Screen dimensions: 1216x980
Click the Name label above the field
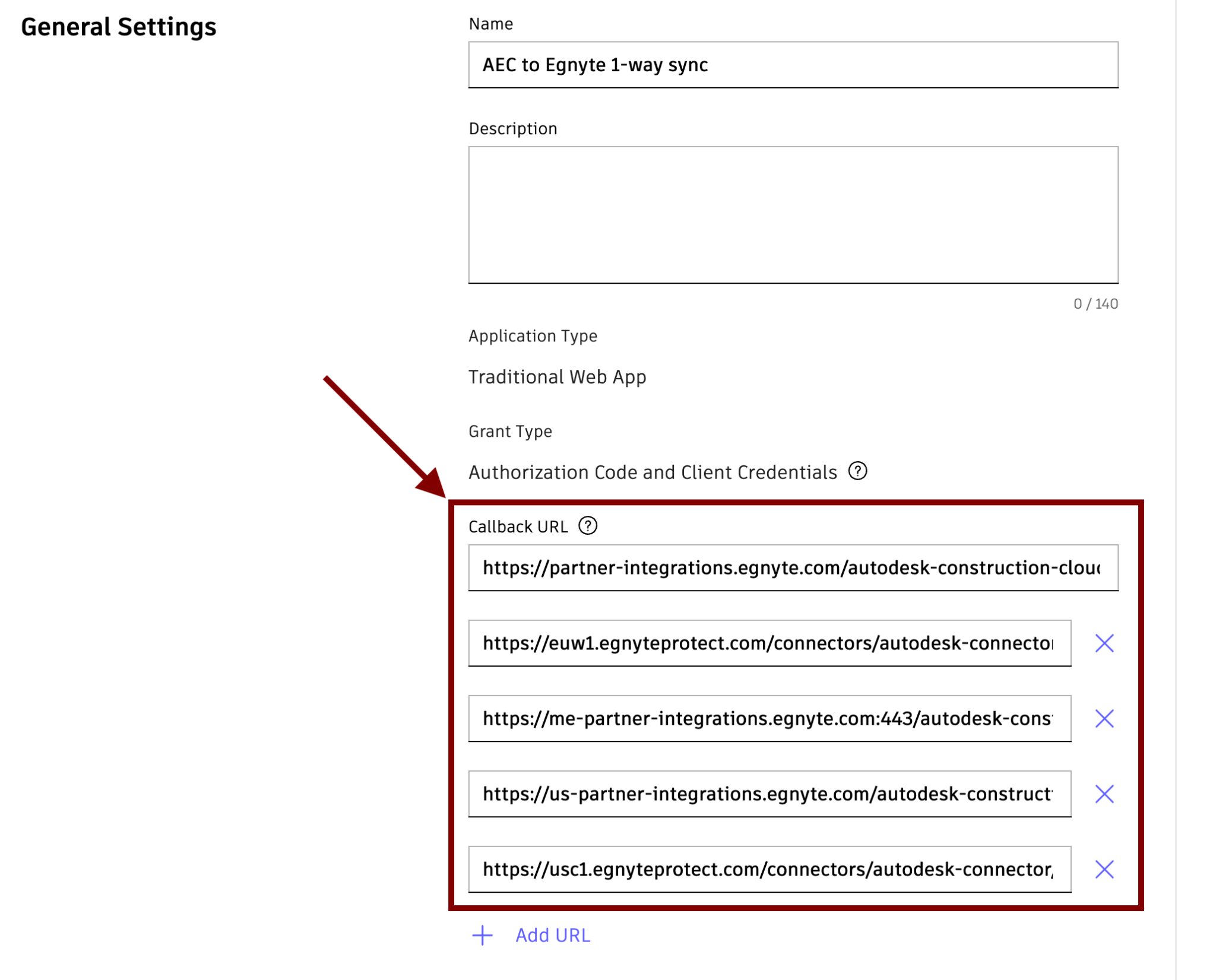click(x=490, y=24)
